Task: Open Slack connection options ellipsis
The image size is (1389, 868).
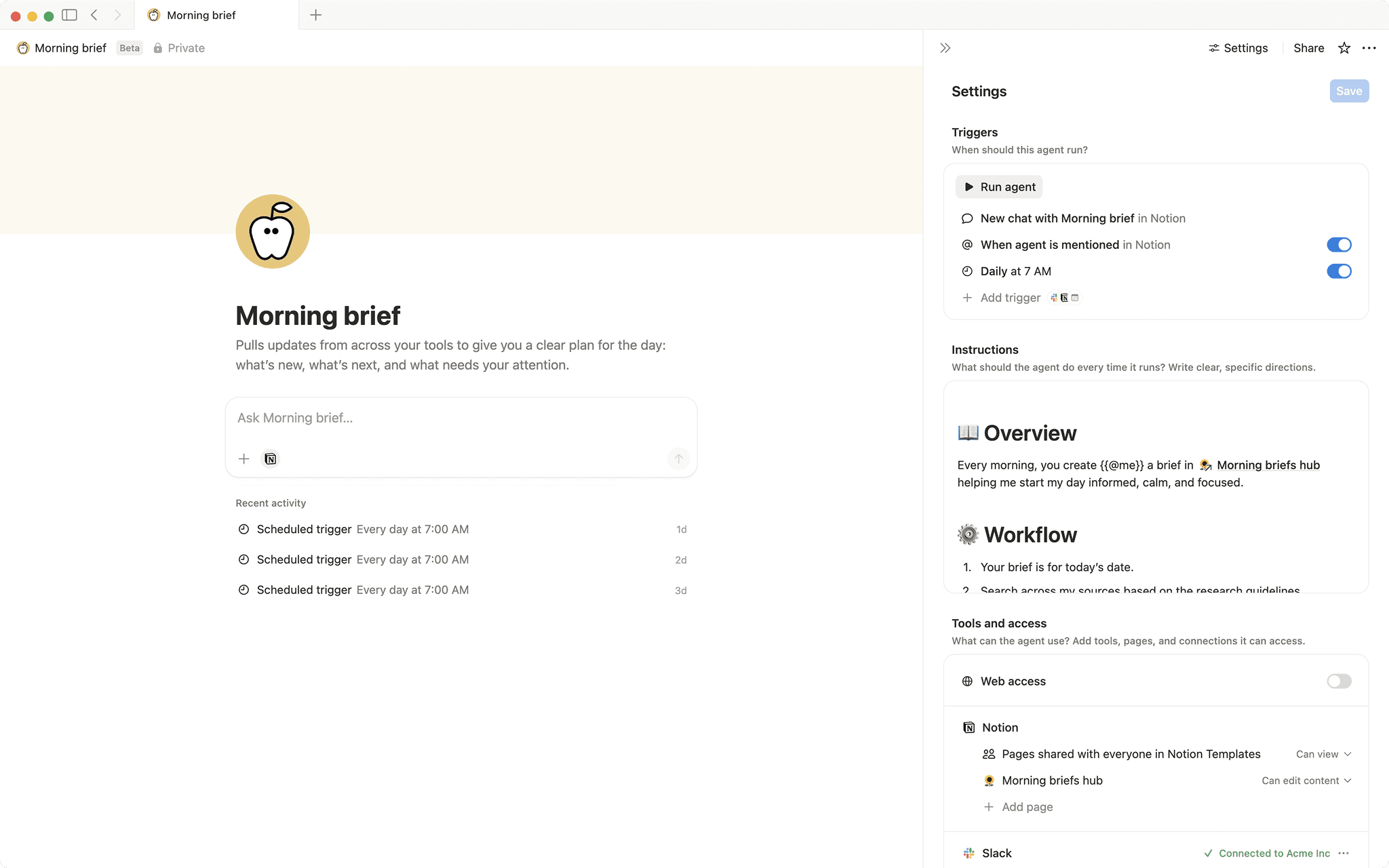Action: (1344, 853)
